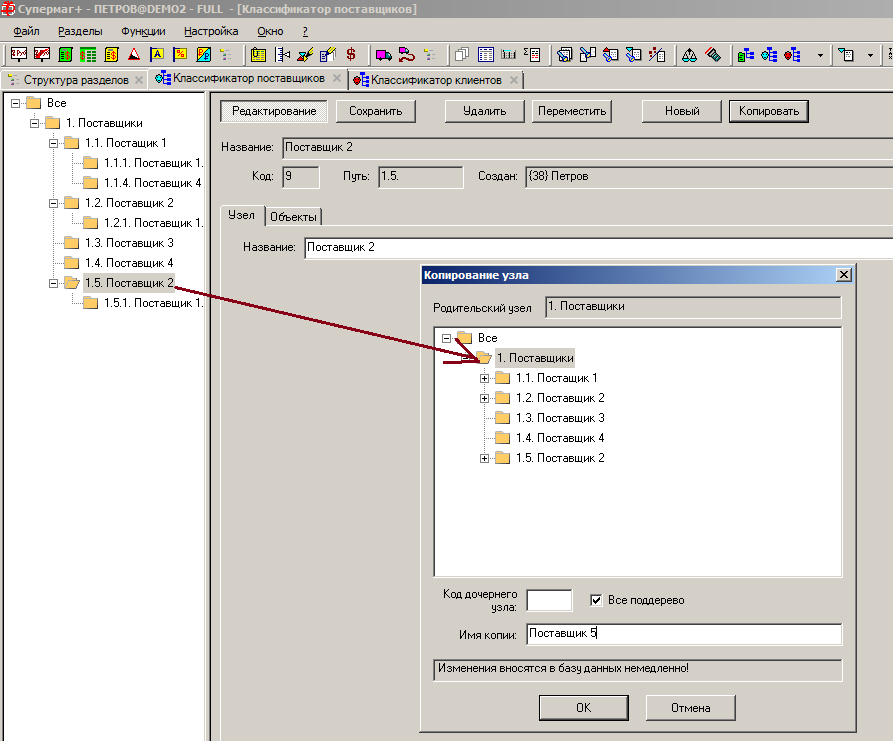Viewport: 893px width, 741px height.
Task: Click the 'Удалить' button
Action: point(484,111)
